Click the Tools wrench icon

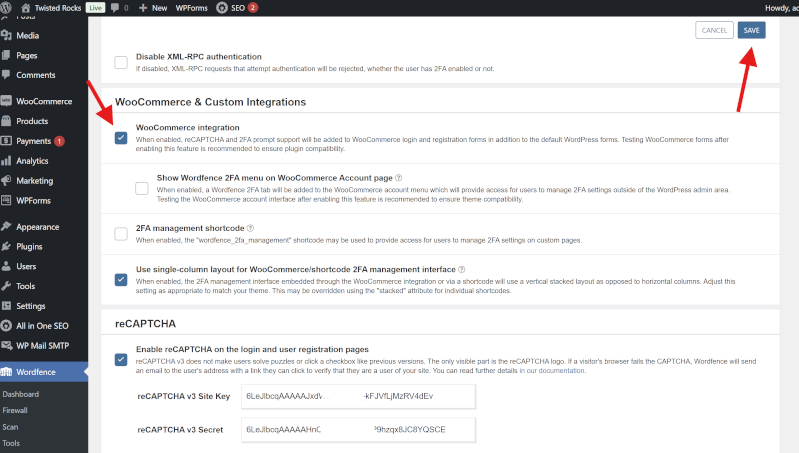[6, 286]
